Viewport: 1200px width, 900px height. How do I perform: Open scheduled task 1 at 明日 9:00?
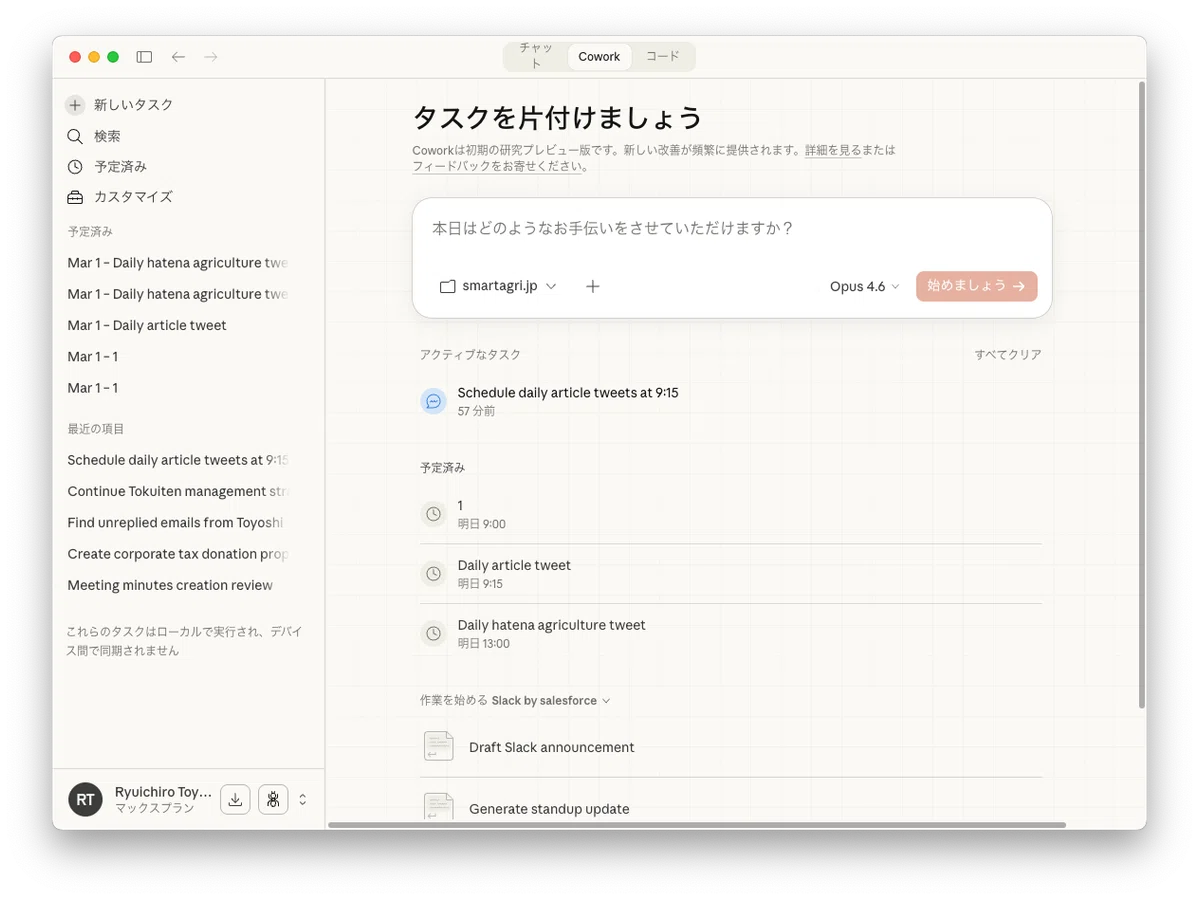pyautogui.click(x=731, y=514)
